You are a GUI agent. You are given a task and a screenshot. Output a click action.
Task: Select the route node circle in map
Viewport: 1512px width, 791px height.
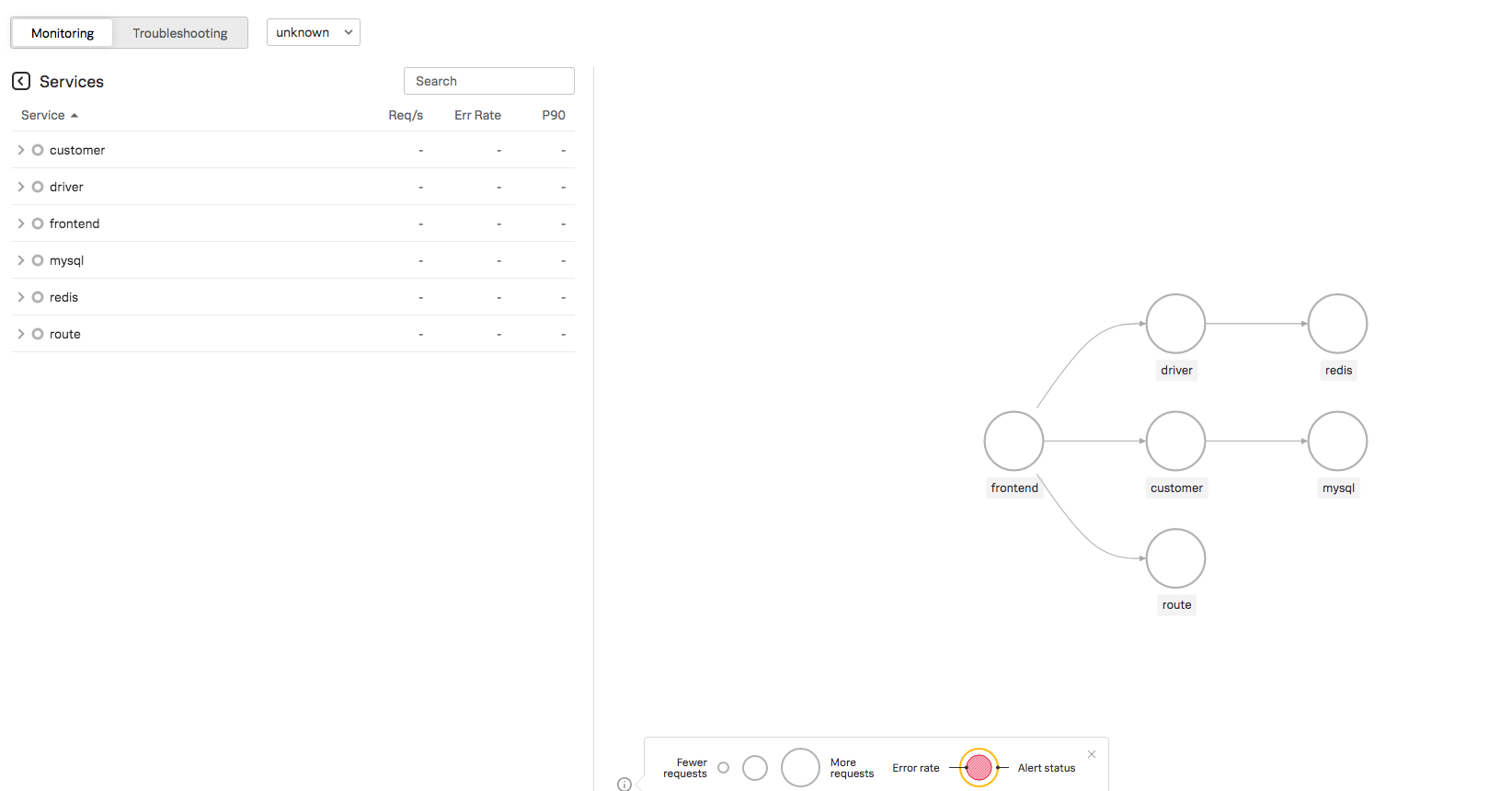point(1175,558)
